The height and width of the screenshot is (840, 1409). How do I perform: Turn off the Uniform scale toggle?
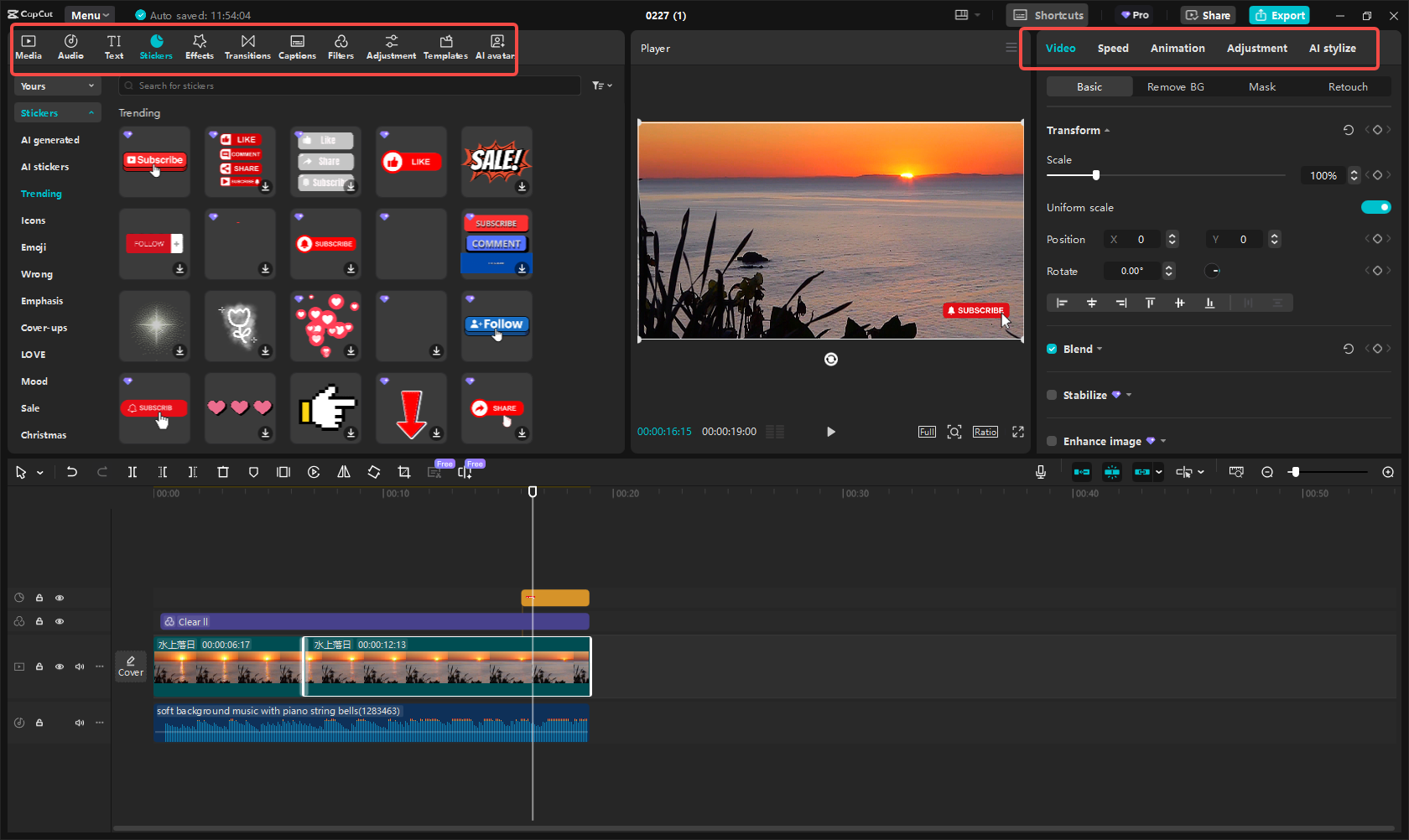[x=1375, y=207]
